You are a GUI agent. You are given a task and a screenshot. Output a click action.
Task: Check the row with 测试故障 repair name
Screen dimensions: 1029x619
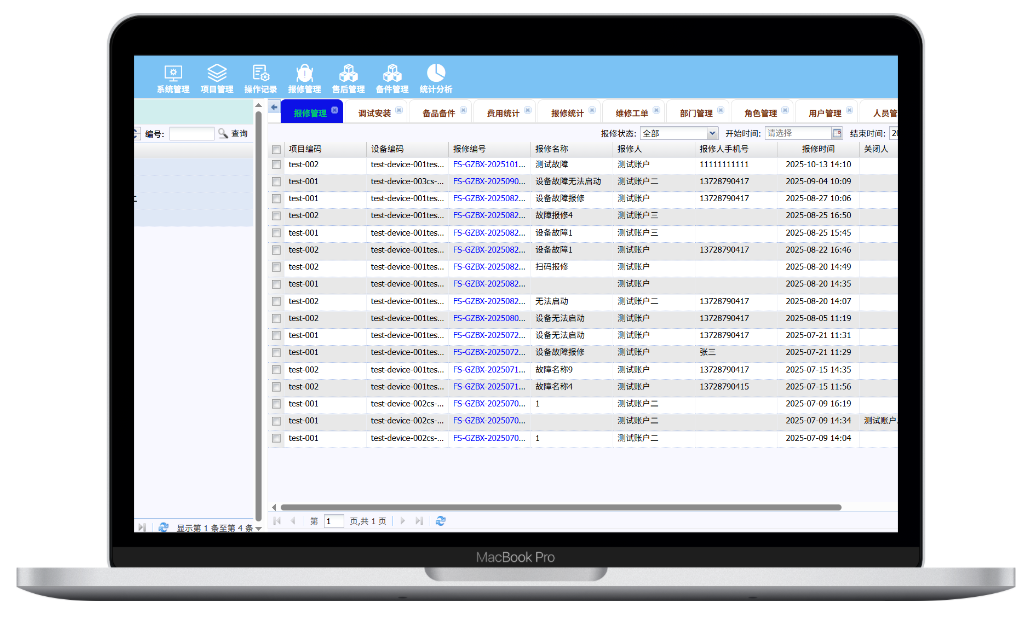(x=277, y=164)
